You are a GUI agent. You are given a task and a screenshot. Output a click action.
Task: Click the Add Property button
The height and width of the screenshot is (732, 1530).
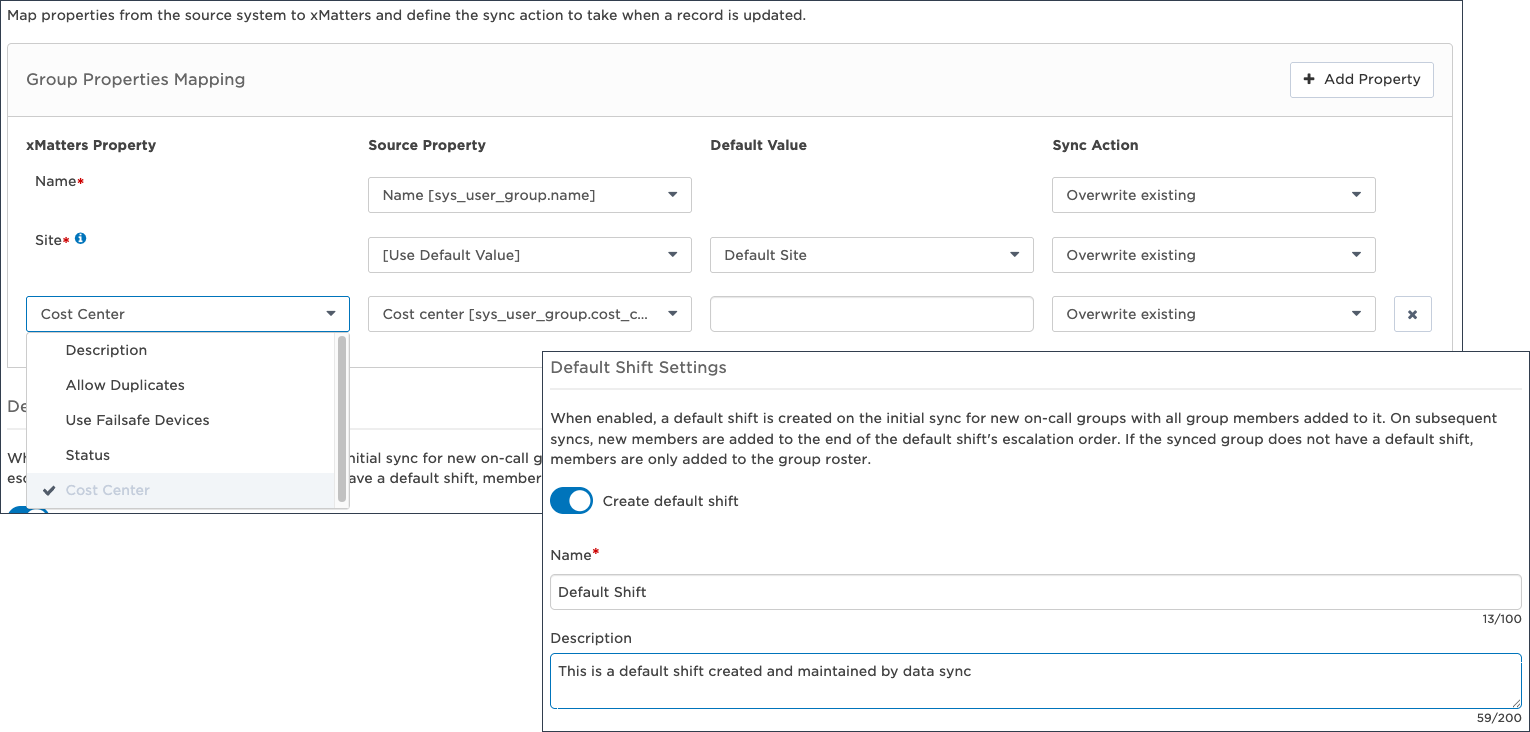[x=1361, y=80]
